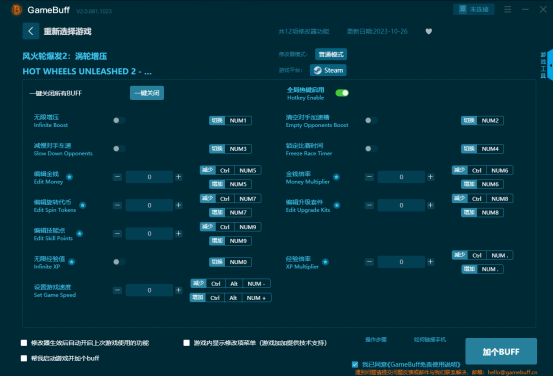The height and width of the screenshot is (376, 553).
Task: Uncheck the GameBuff disclaimer agreement checkbox
Action: [x=355, y=364]
